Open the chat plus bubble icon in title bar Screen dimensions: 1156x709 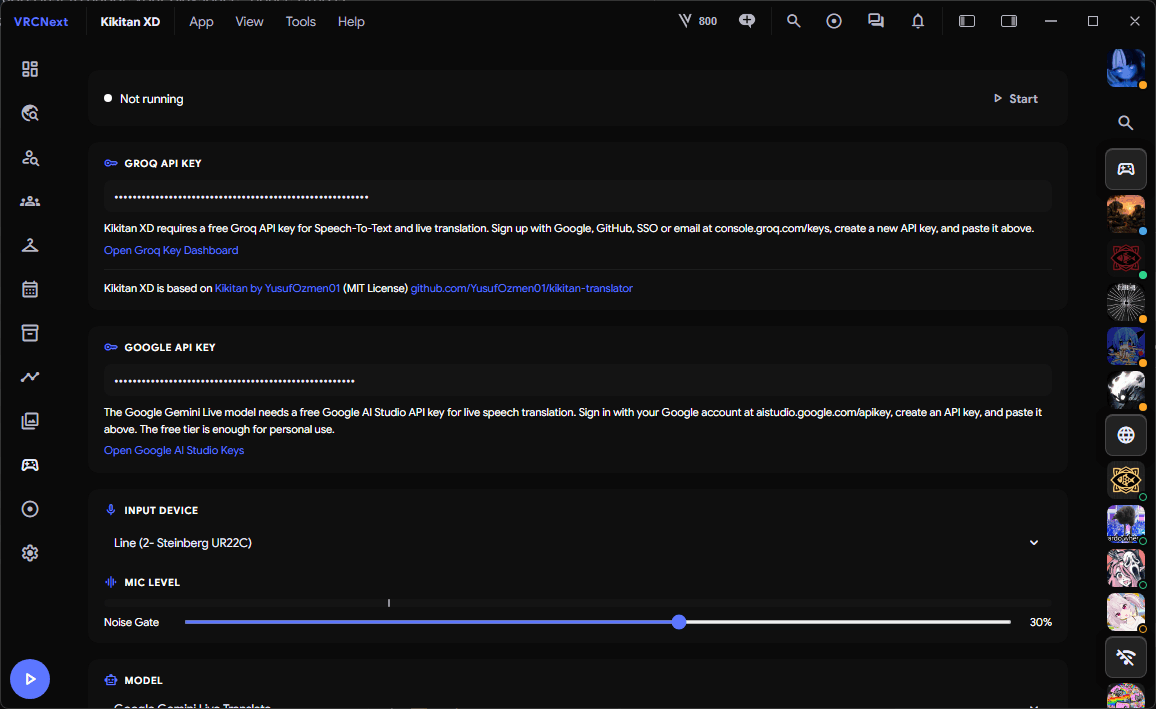pyautogui.click(x=747, y=21)
